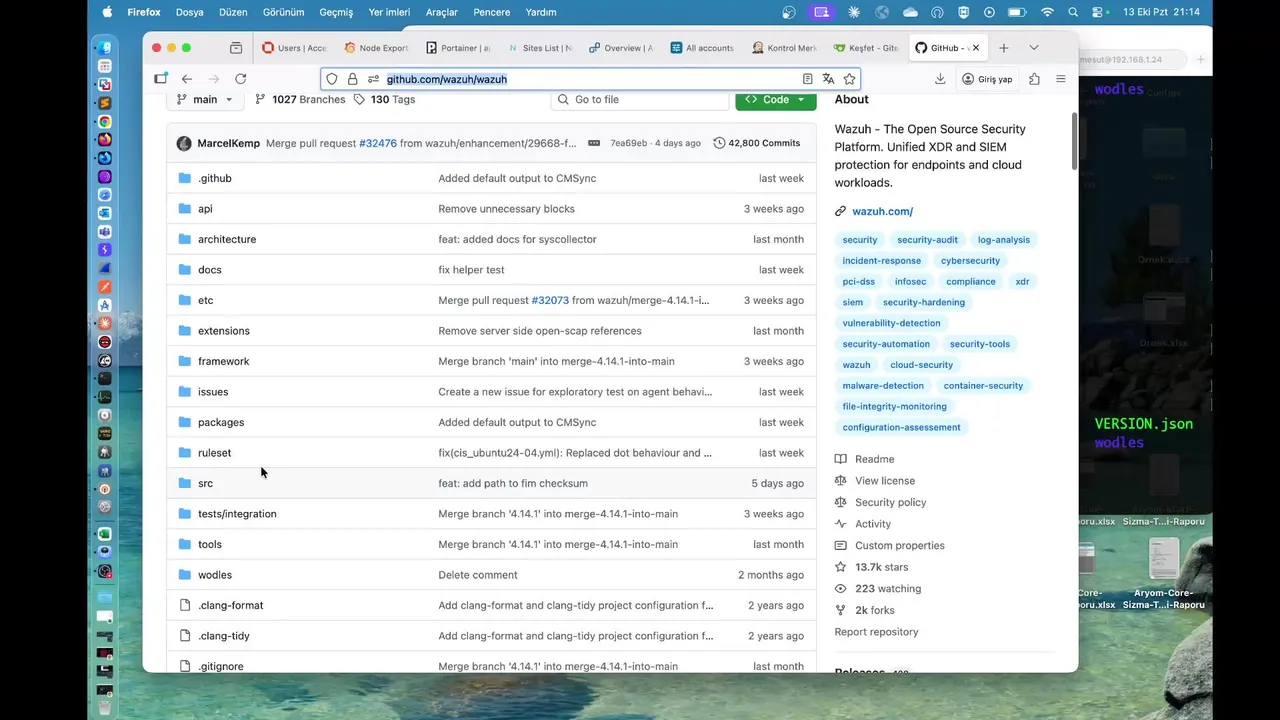
Task: Click the iCloud icon in the menu bar
Action: coord(910,12)
